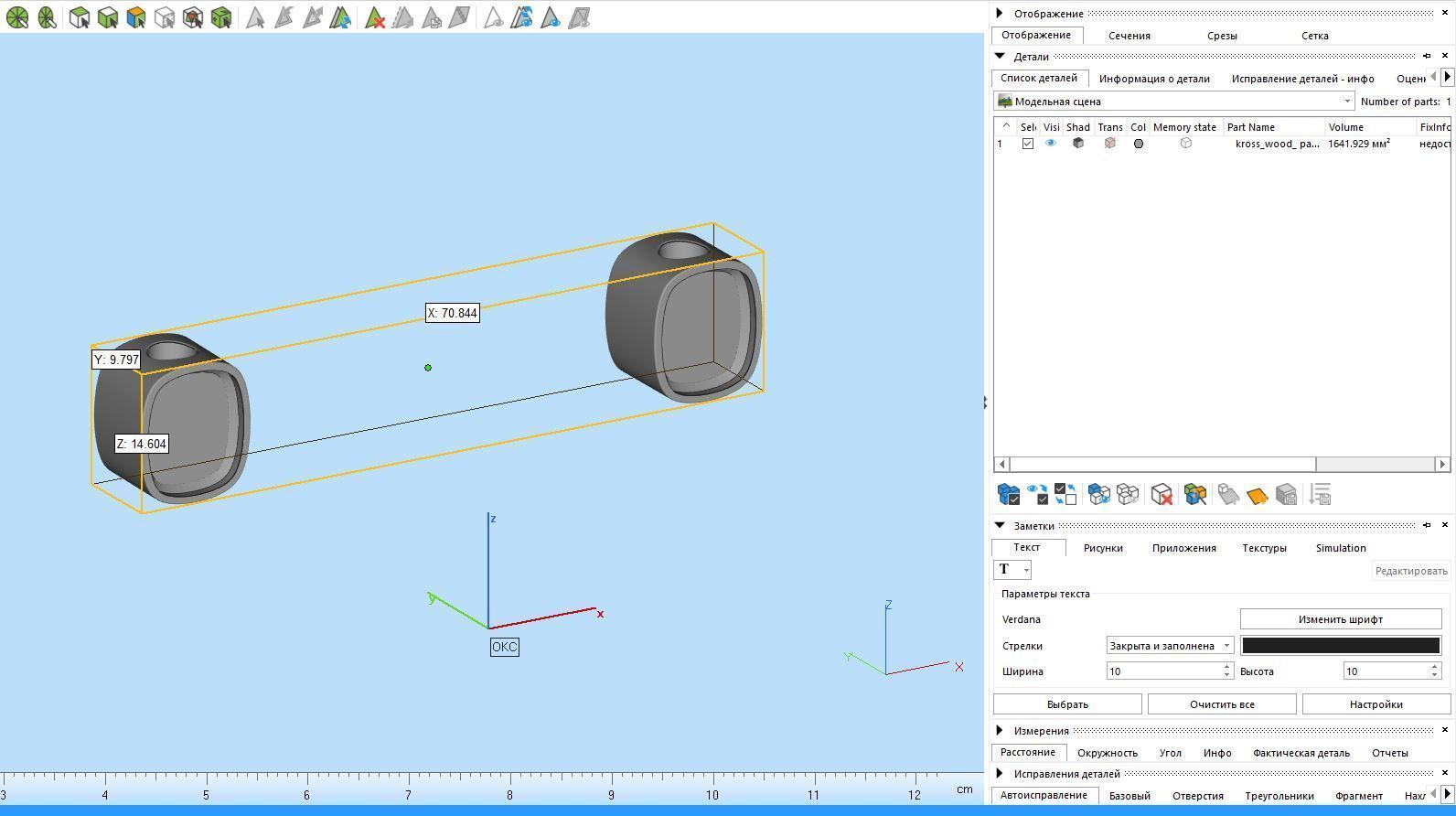Screen dimensions: 1456x816
Task: Click the color dot in kross_wood part row
Action: click(1139, 144)
